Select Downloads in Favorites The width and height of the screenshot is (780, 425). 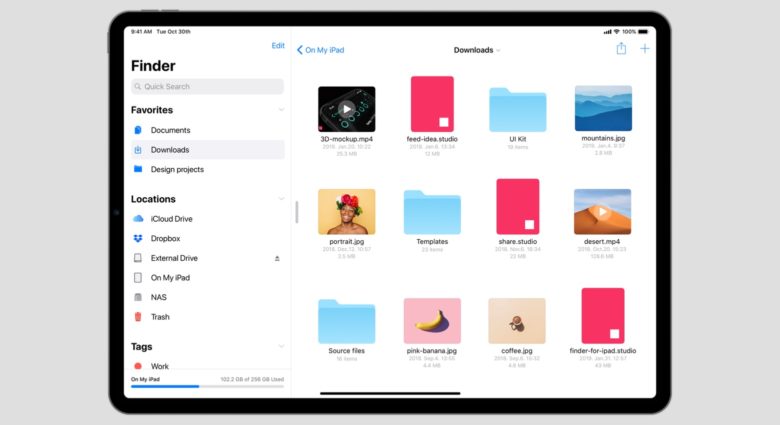pyautogui.click(x=207, y=150)
